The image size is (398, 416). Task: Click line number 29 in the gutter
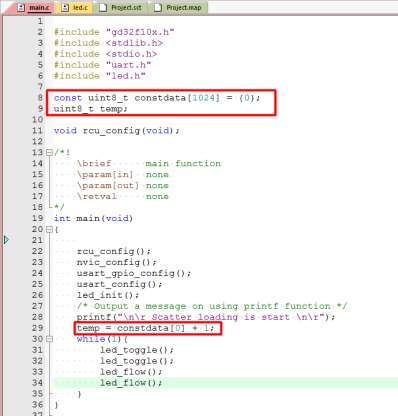[x=37, y=328]
